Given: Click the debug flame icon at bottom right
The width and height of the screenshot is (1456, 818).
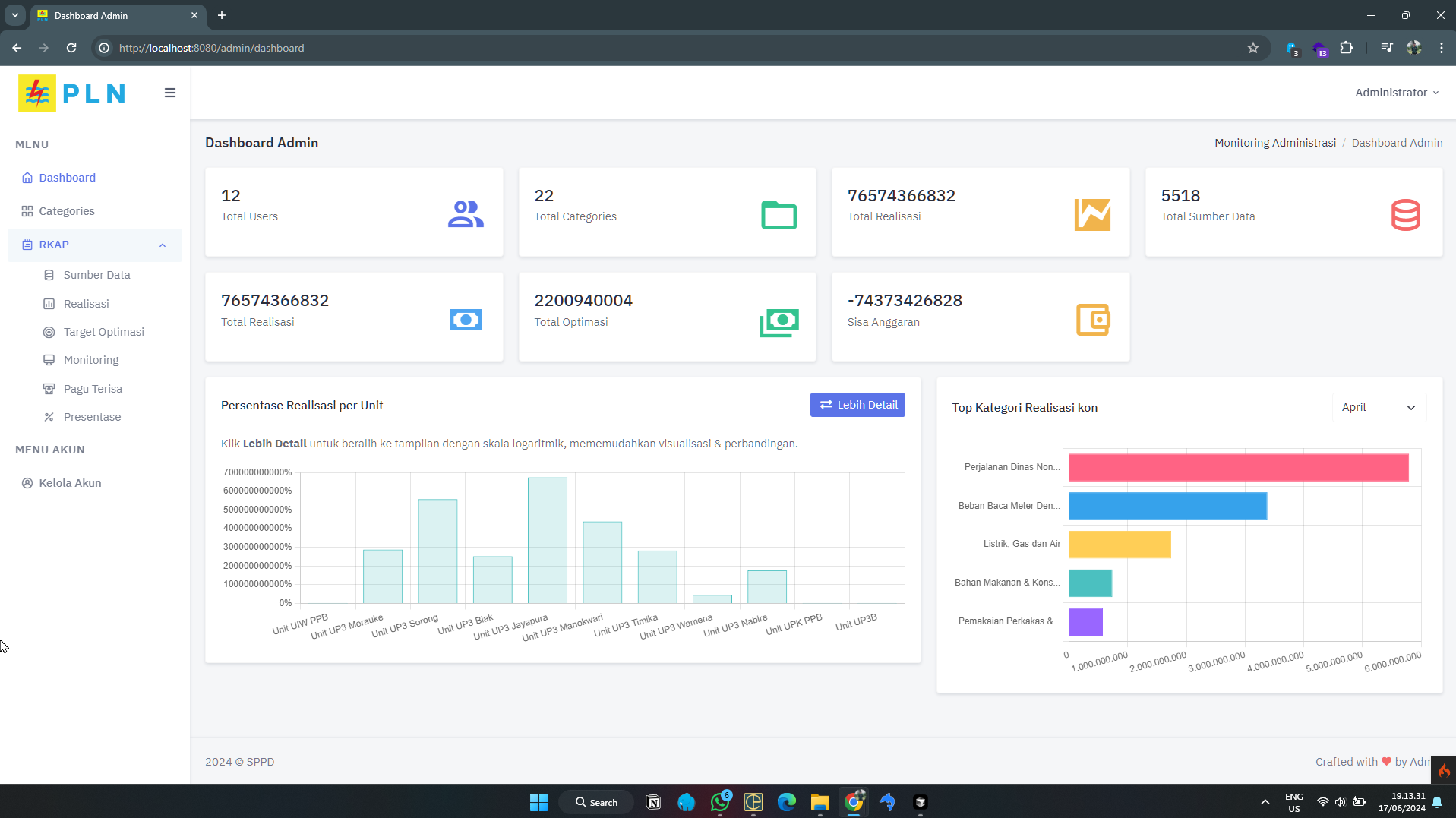Looking at the screenshot, I should (1444, 770).
